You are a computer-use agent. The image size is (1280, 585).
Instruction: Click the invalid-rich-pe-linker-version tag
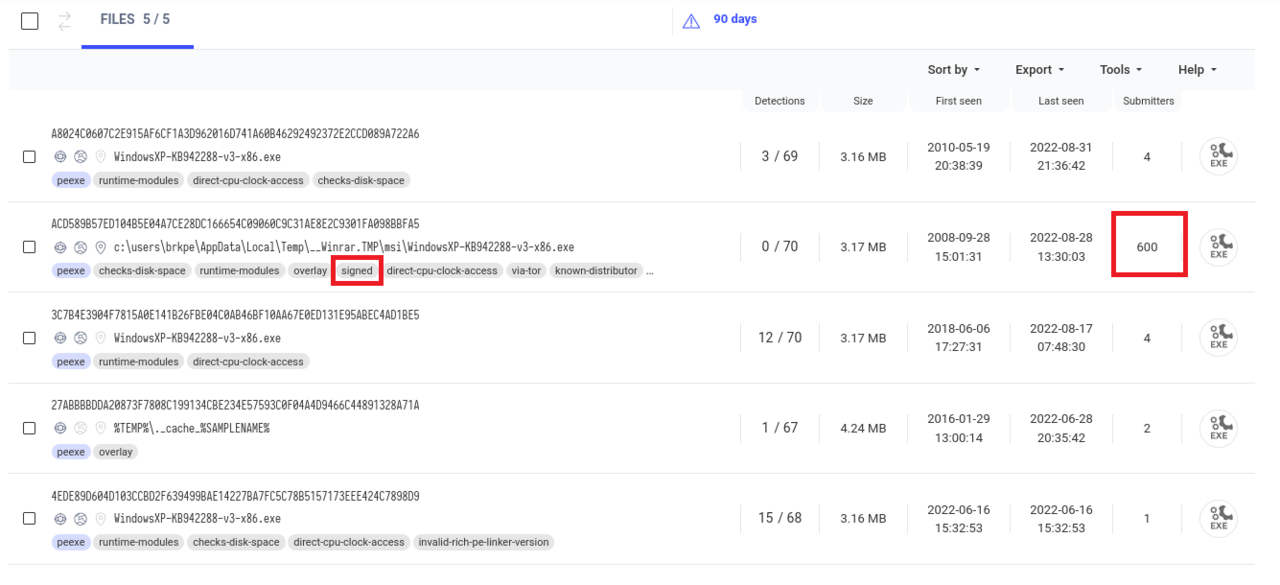click(x=483, y=542)
